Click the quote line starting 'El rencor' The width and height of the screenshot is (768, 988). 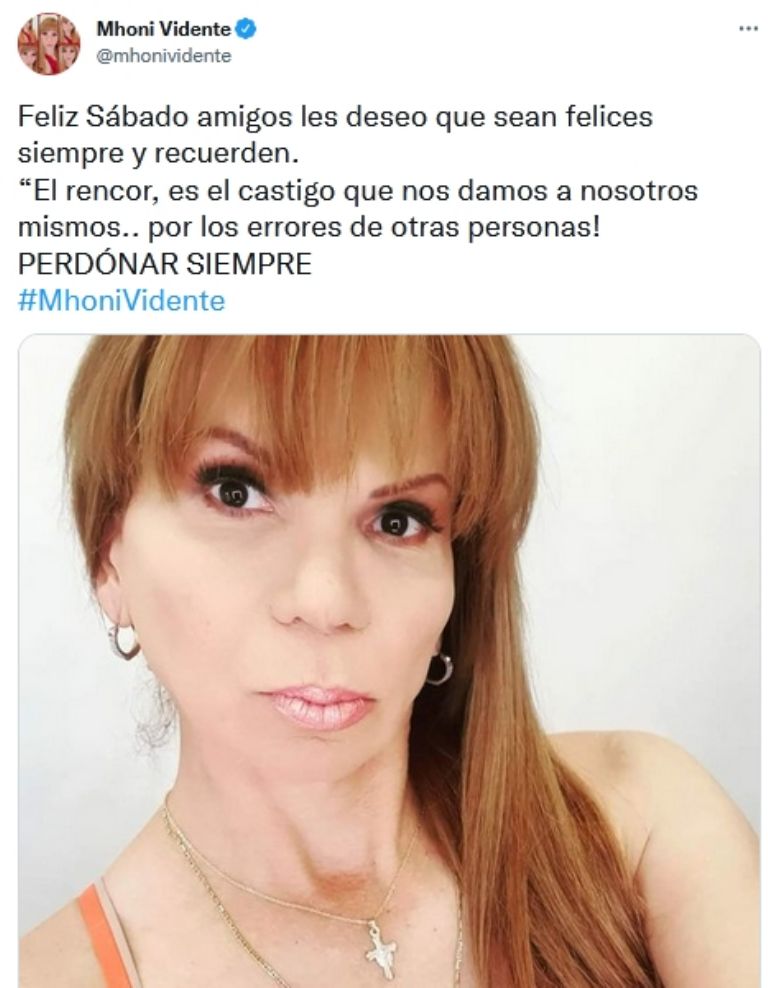coord(358,191)
